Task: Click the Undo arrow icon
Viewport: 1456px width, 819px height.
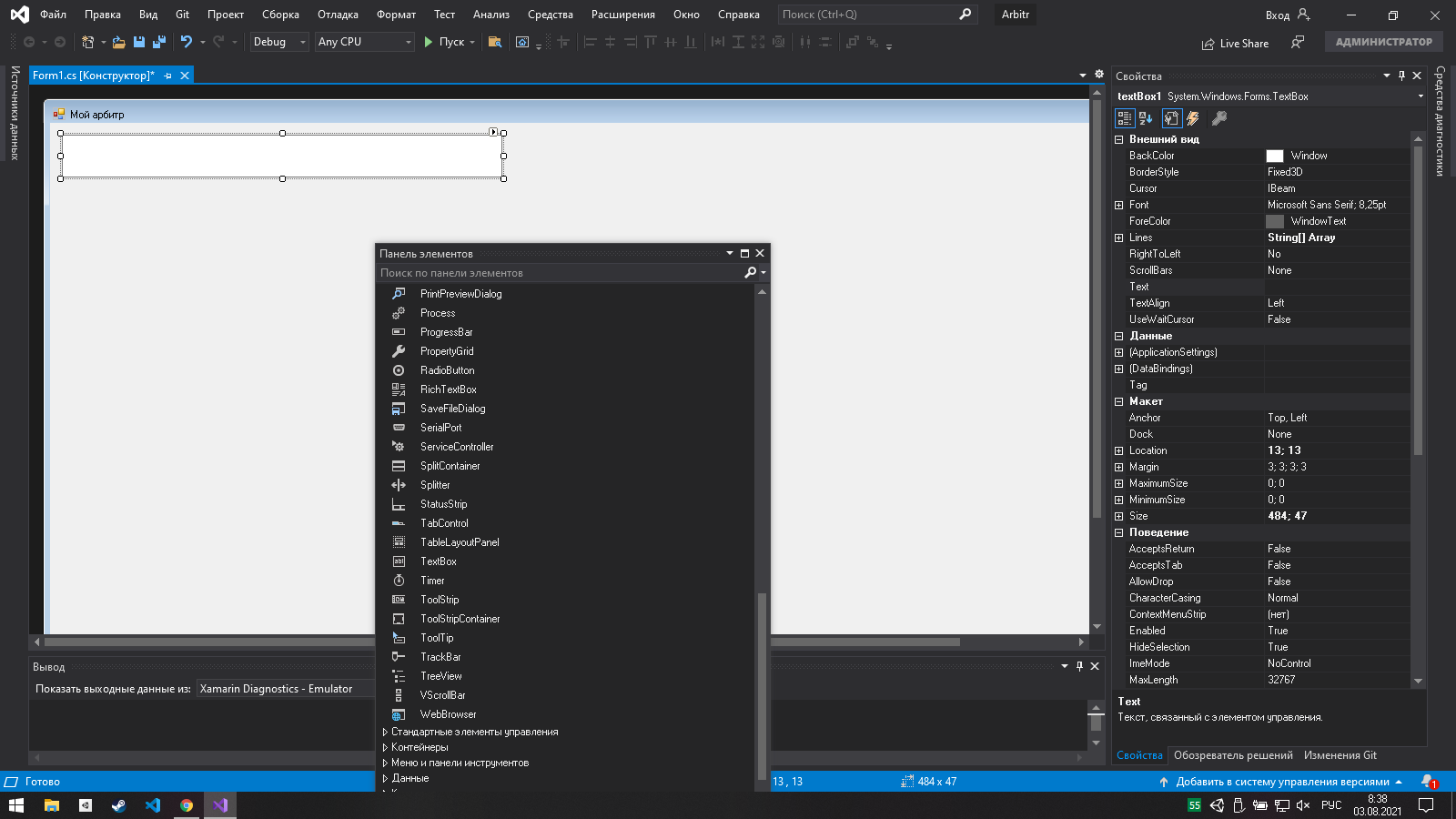Action: tap(187, 42)
